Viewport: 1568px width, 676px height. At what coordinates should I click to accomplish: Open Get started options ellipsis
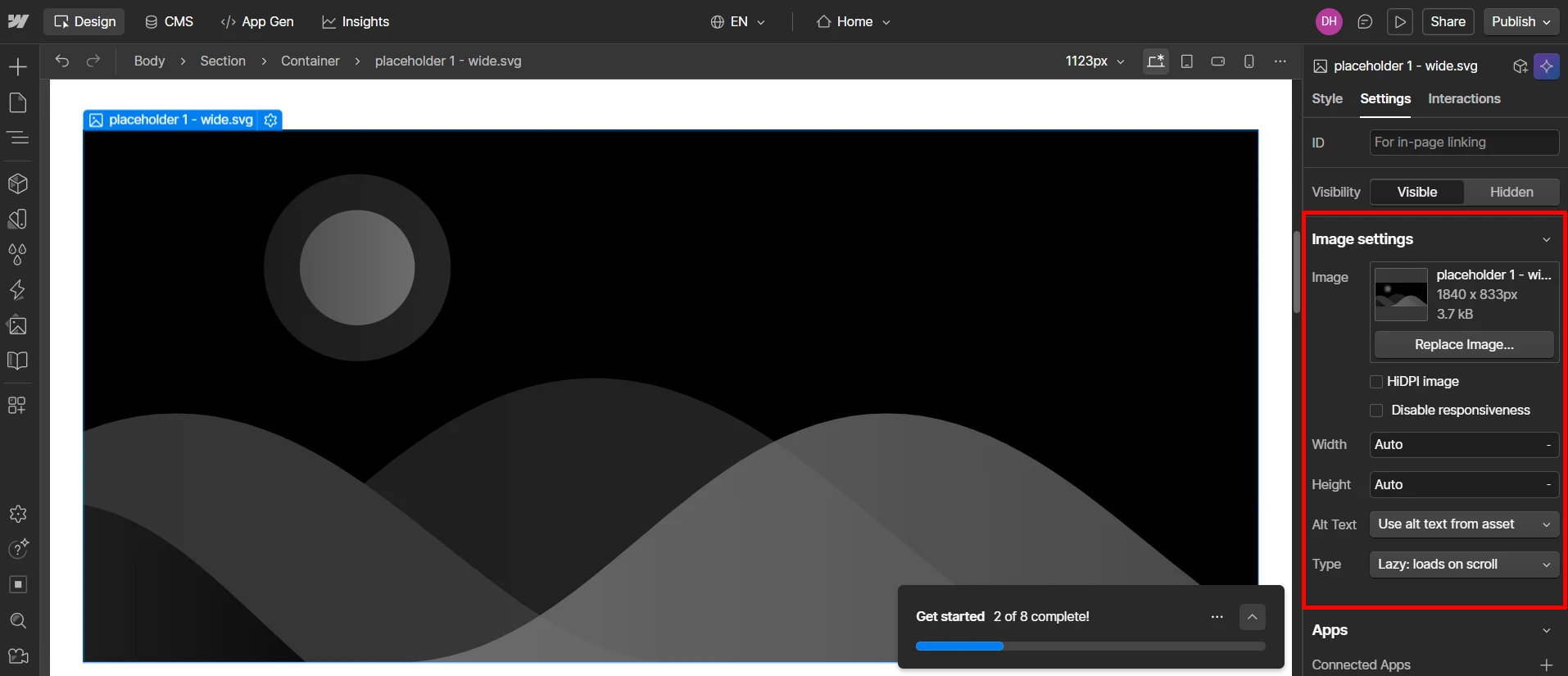(1217, 617)
